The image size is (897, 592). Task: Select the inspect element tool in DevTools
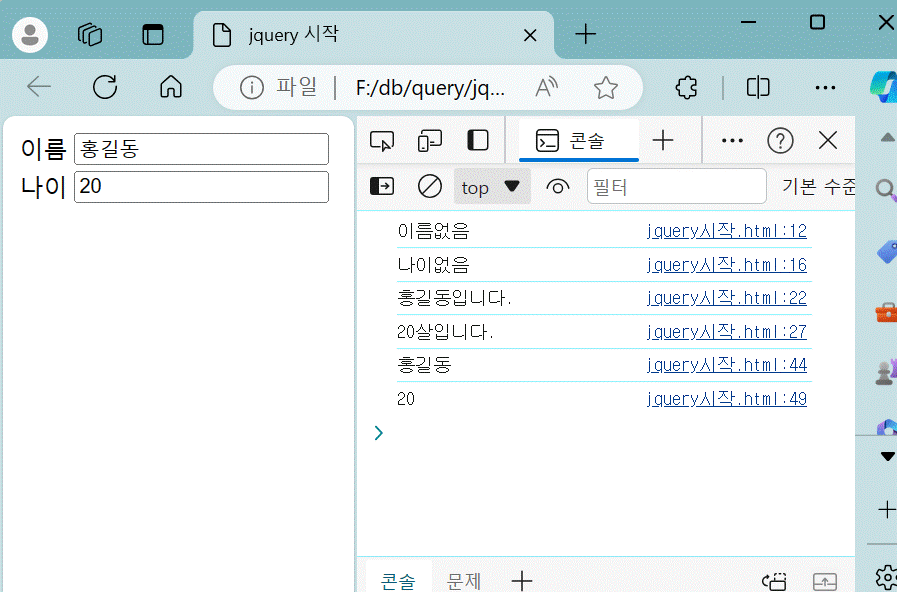tap(381, 140)
